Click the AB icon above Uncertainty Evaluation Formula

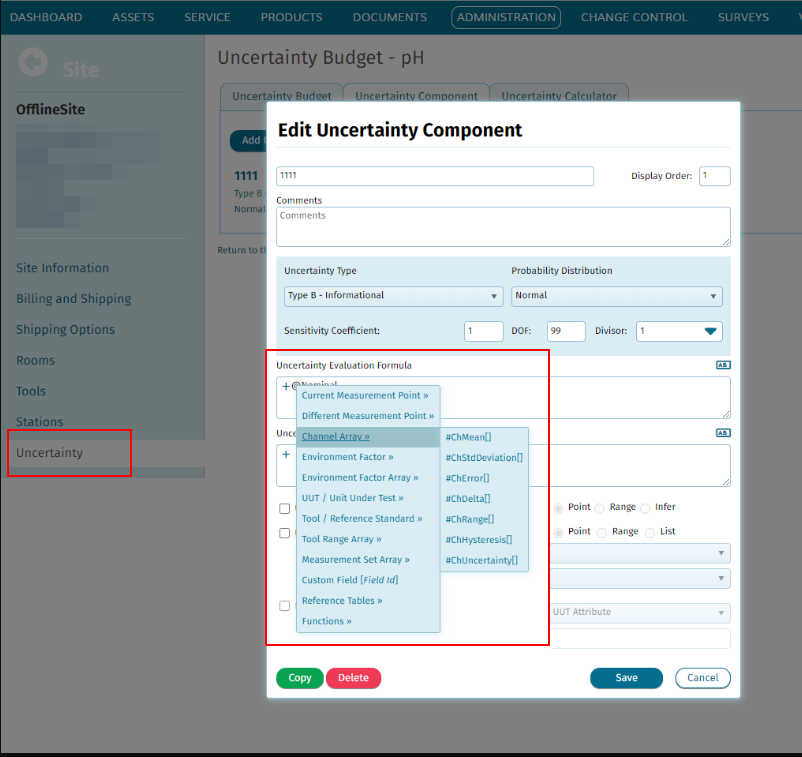[723, 365]
